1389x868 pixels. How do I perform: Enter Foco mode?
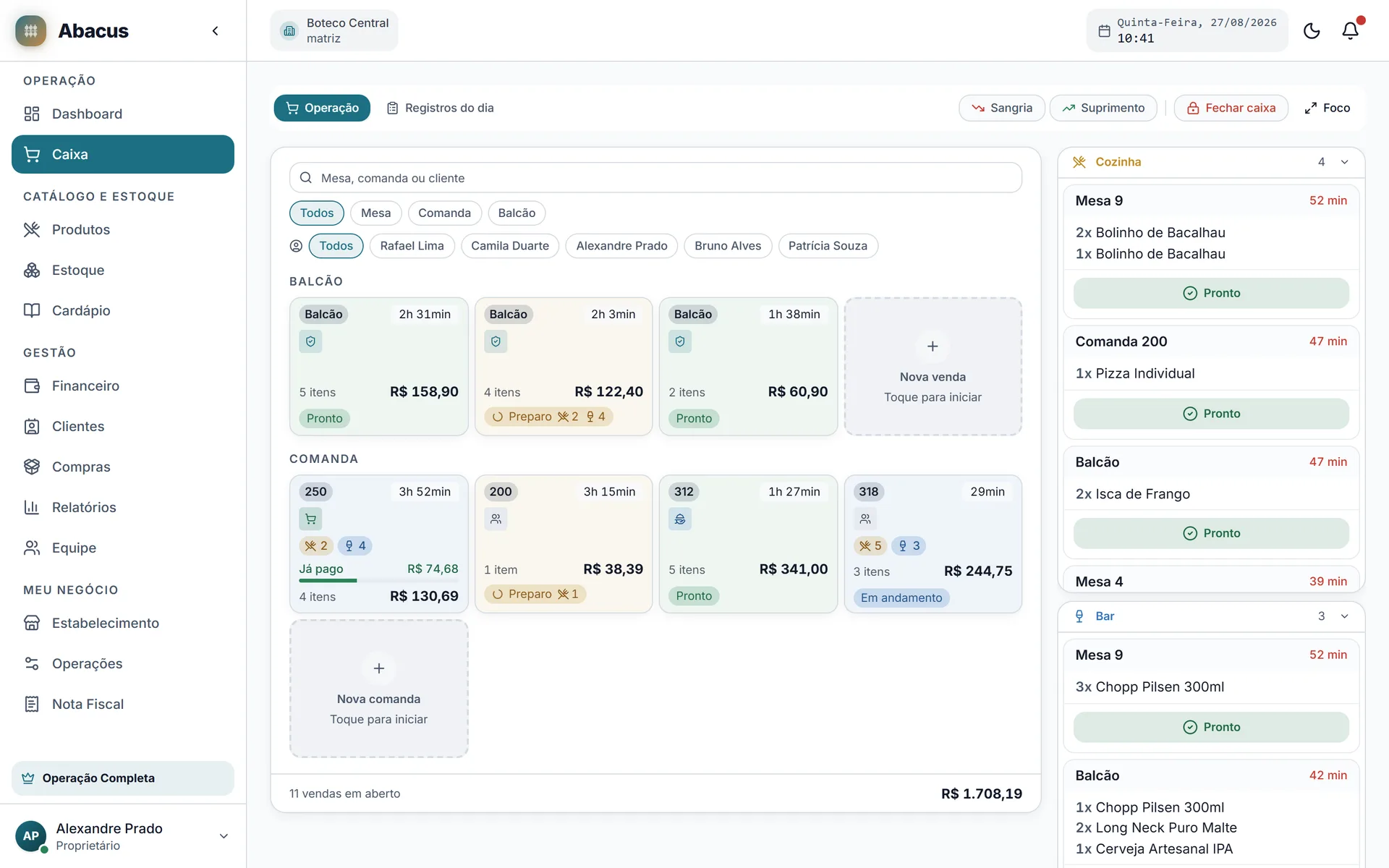tap(1328, 108)
